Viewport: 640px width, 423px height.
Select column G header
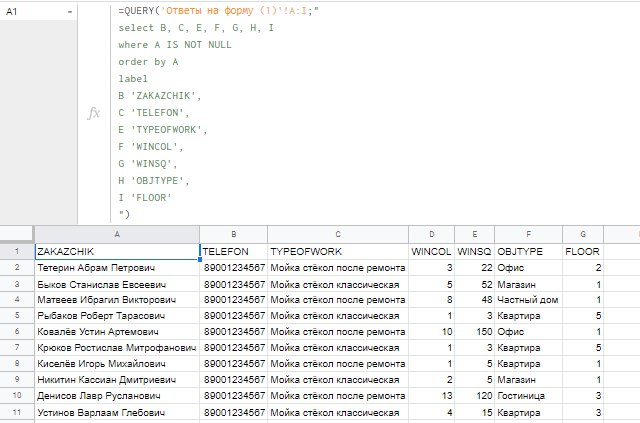point(583,232)
